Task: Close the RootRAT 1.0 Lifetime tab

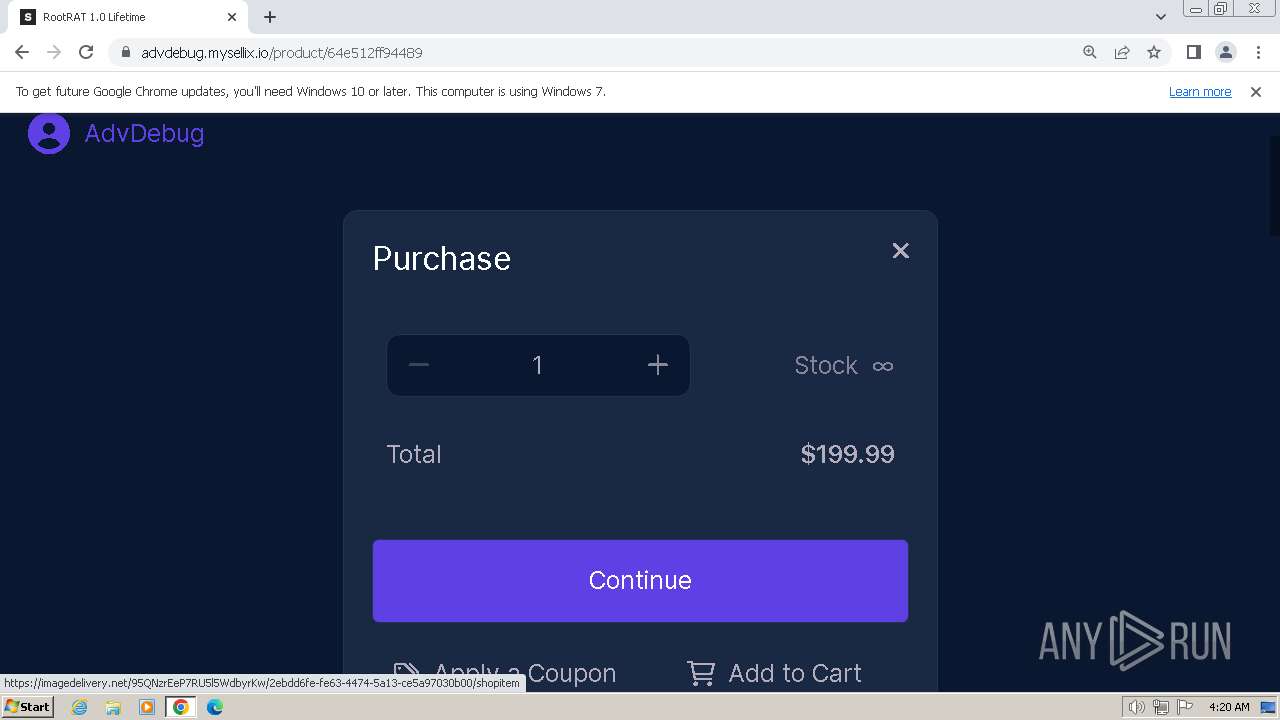Action: (232, 17)
